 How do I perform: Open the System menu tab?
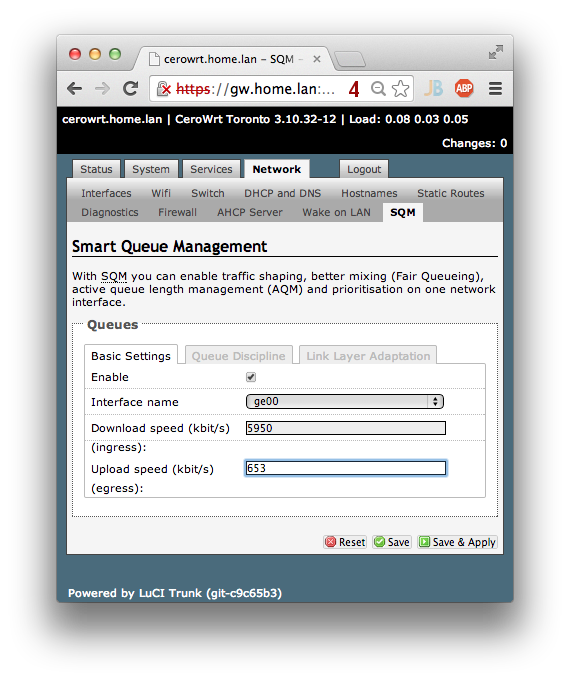click(x=151, y=169)
